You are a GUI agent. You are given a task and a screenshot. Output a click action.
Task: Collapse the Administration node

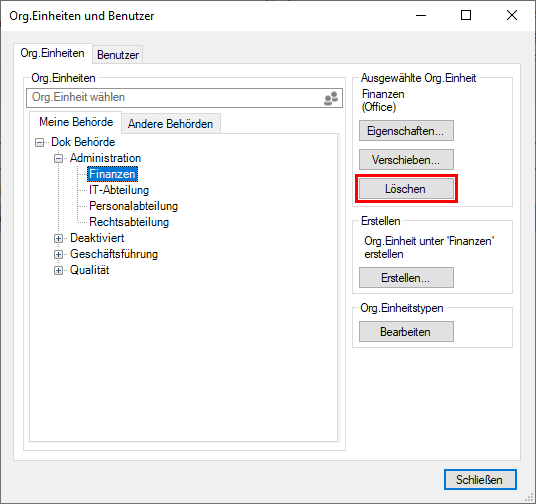(x=58, y=158)
